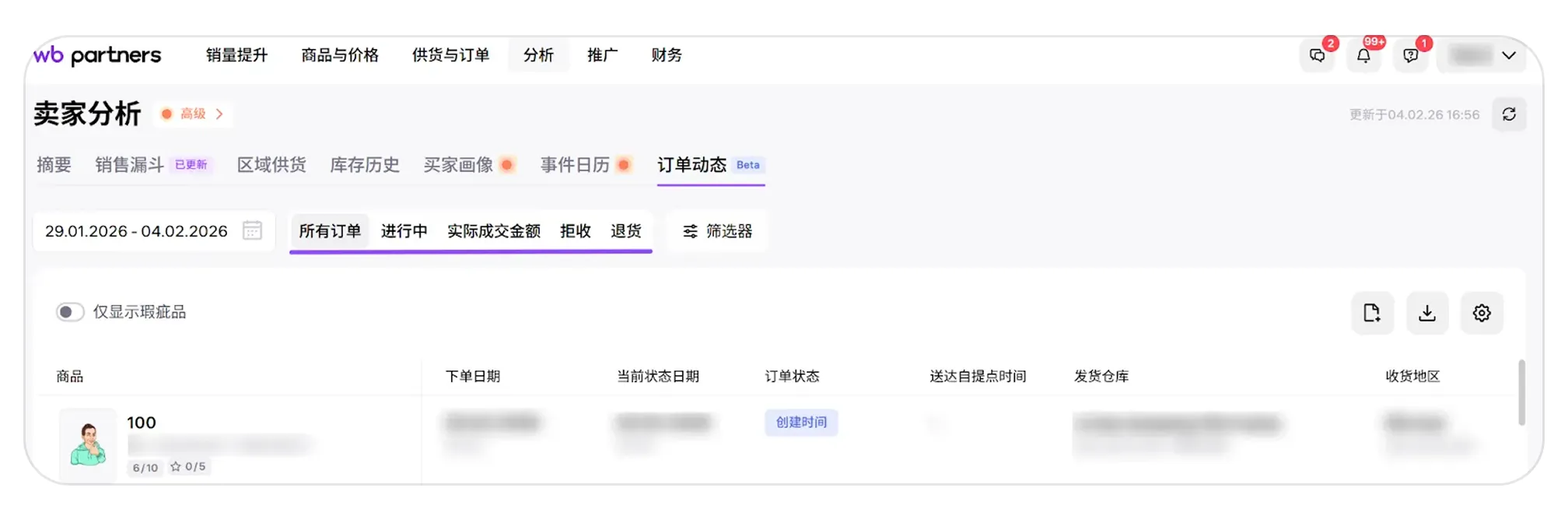Select the 退货 order filter
Screen dimensions: 1568x516
point(626,231)
